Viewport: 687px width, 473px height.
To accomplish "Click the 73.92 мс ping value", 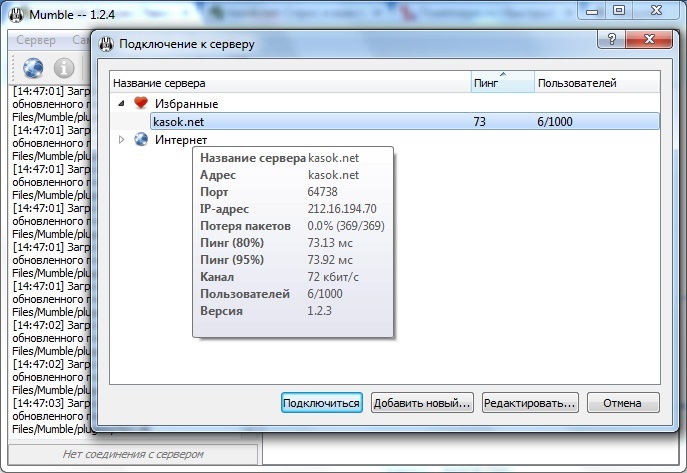I will coord(330,260).
